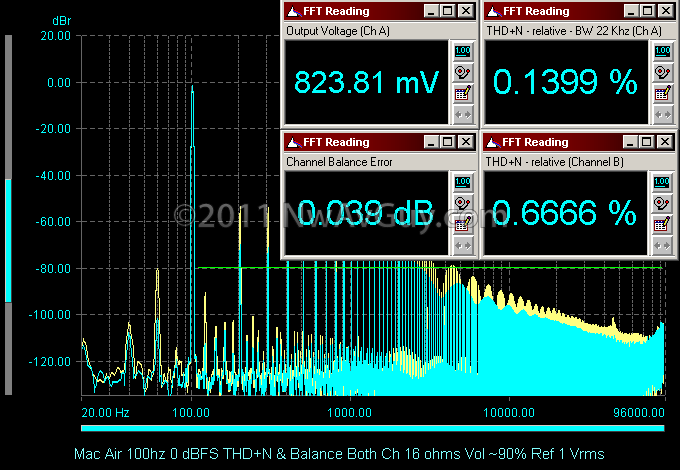Click the 0.039 dB balance error reading
Viewport: 680px width, 470px height.
pyautogui.click(x=366, y=212)
